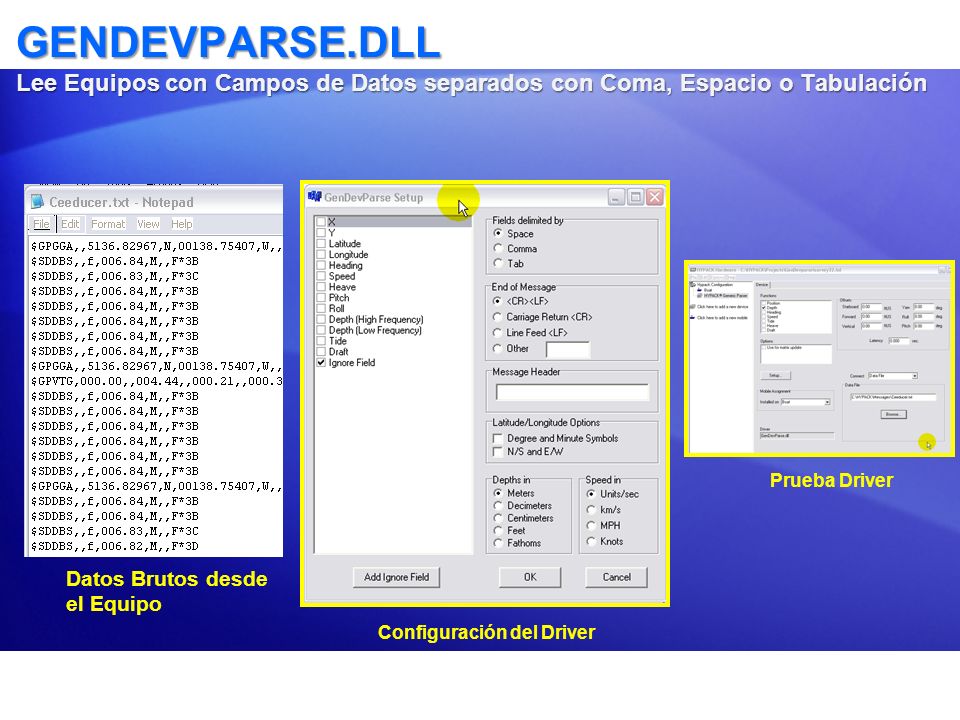Click the Add Ignore Field button
This screenshot has width=960, height=720.
click(396, 577)
